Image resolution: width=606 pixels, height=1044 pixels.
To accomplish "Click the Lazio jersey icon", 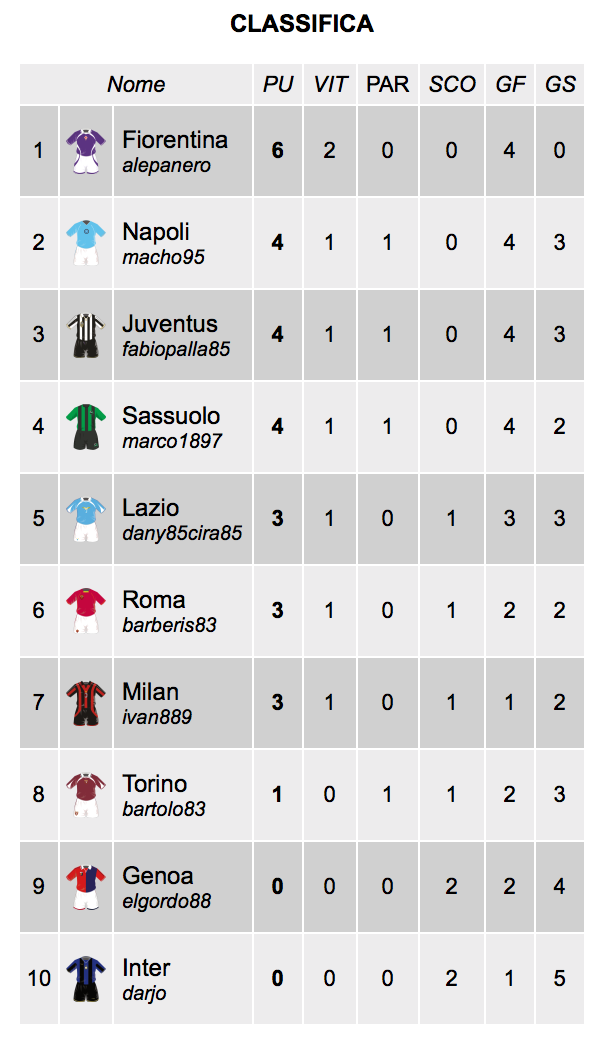I will (x=86, y=519).
